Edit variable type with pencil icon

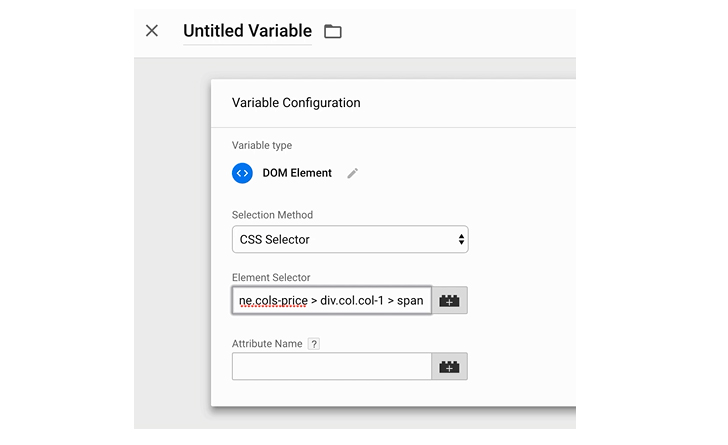[353, 173]
